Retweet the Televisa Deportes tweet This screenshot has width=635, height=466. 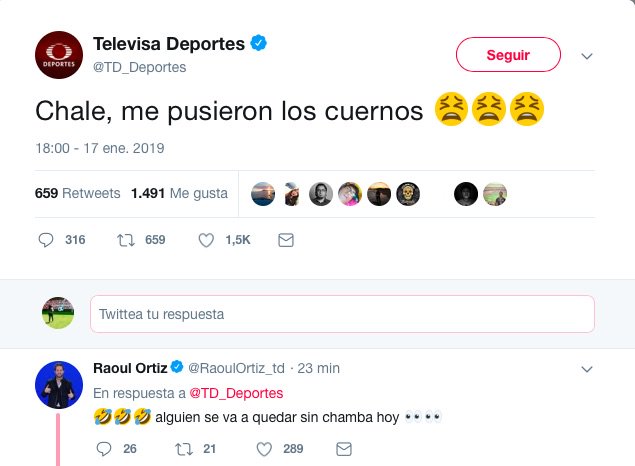coord(126,240)
